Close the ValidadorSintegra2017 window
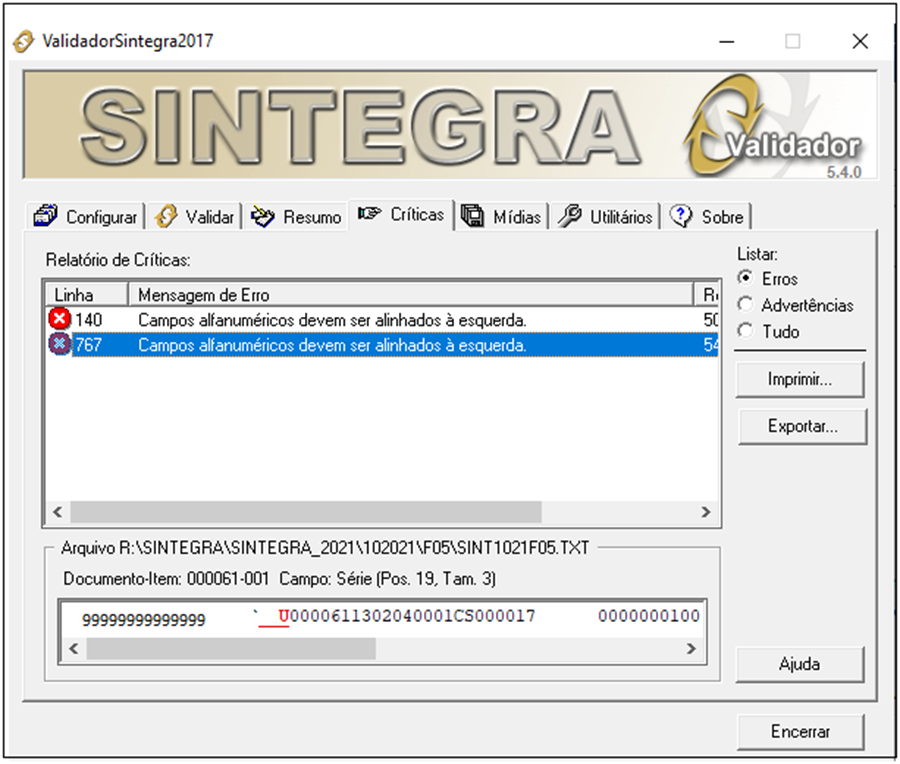Screen dimensions: 900x764 860,41
